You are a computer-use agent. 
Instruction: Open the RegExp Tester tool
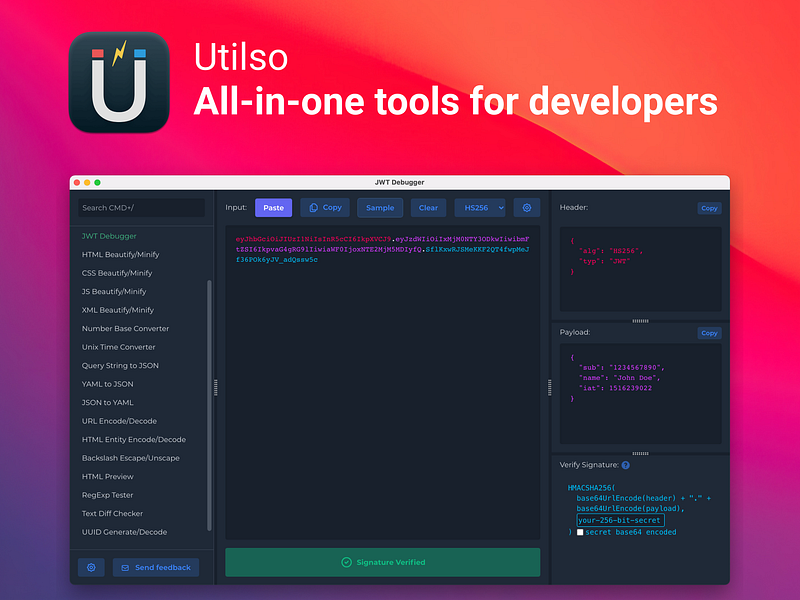click(109, 494)
